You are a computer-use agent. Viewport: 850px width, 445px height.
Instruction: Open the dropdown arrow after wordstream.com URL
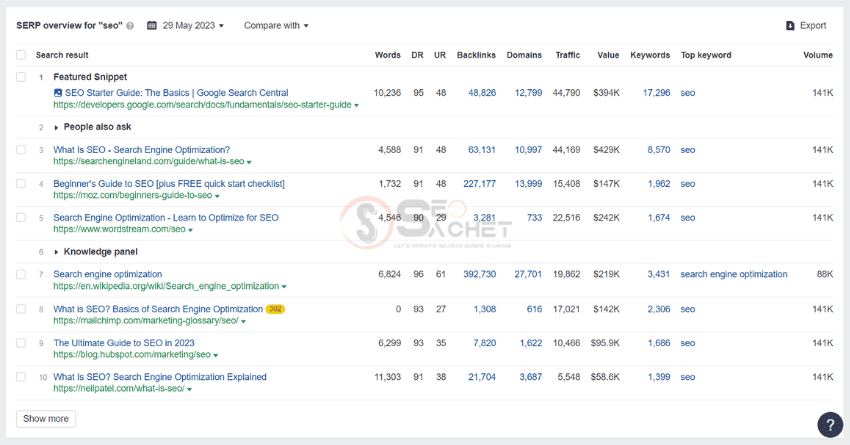[x=190, y=230]
